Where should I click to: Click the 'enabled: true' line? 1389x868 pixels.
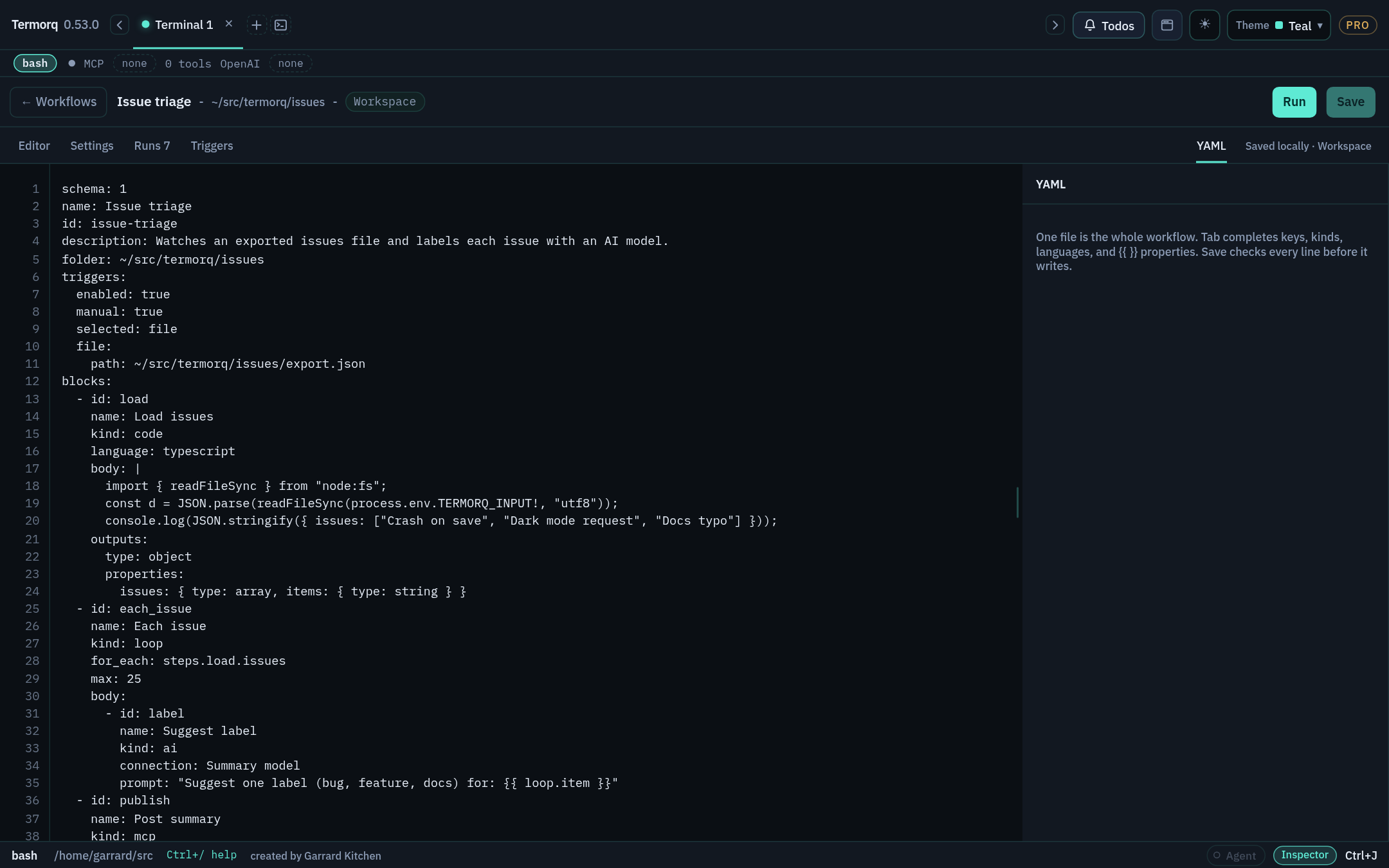click(123, 294)
